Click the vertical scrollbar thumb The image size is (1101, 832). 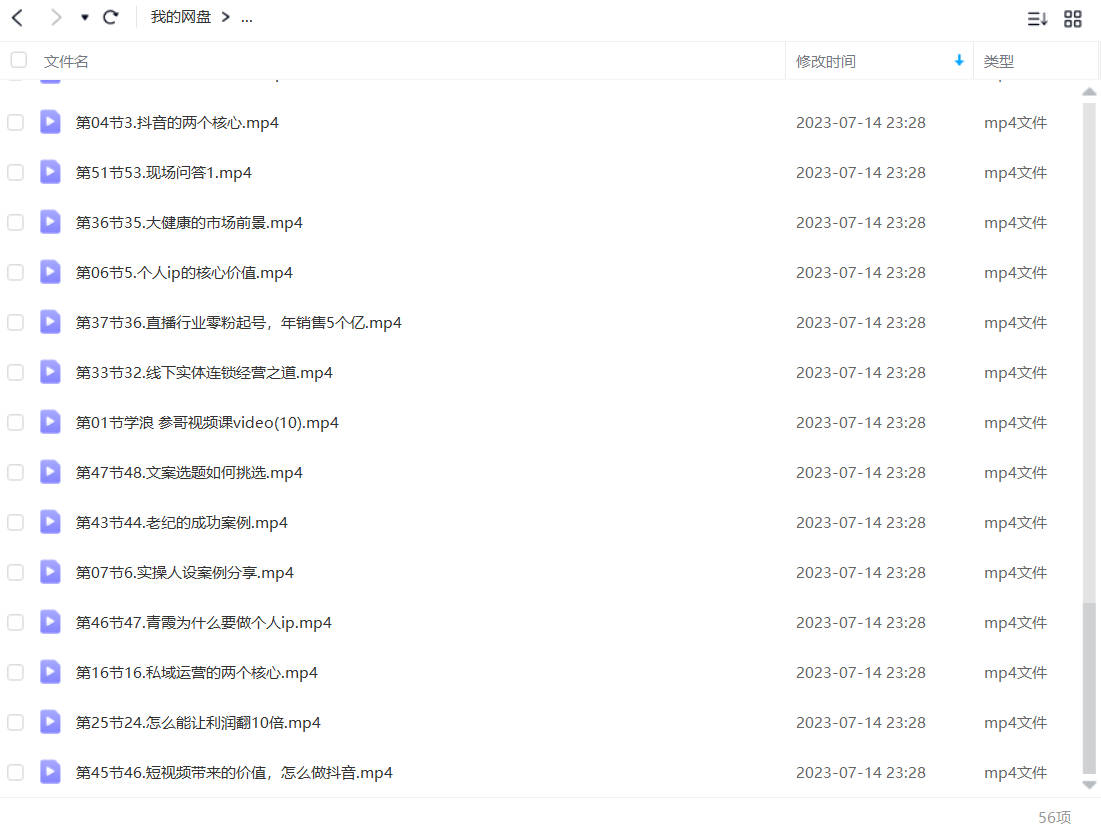coord(1089,687)
